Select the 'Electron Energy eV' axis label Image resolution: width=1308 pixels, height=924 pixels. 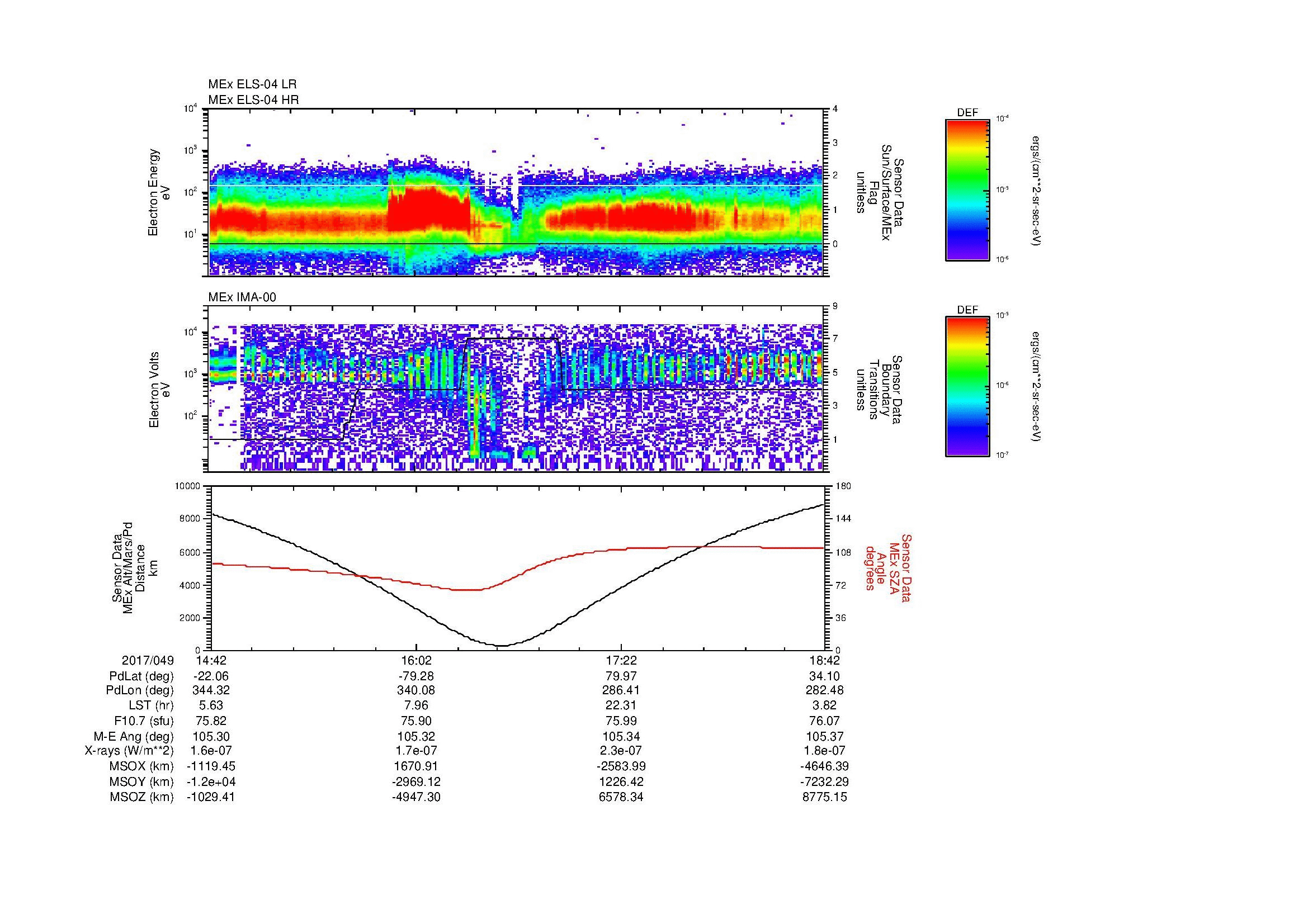159,192
